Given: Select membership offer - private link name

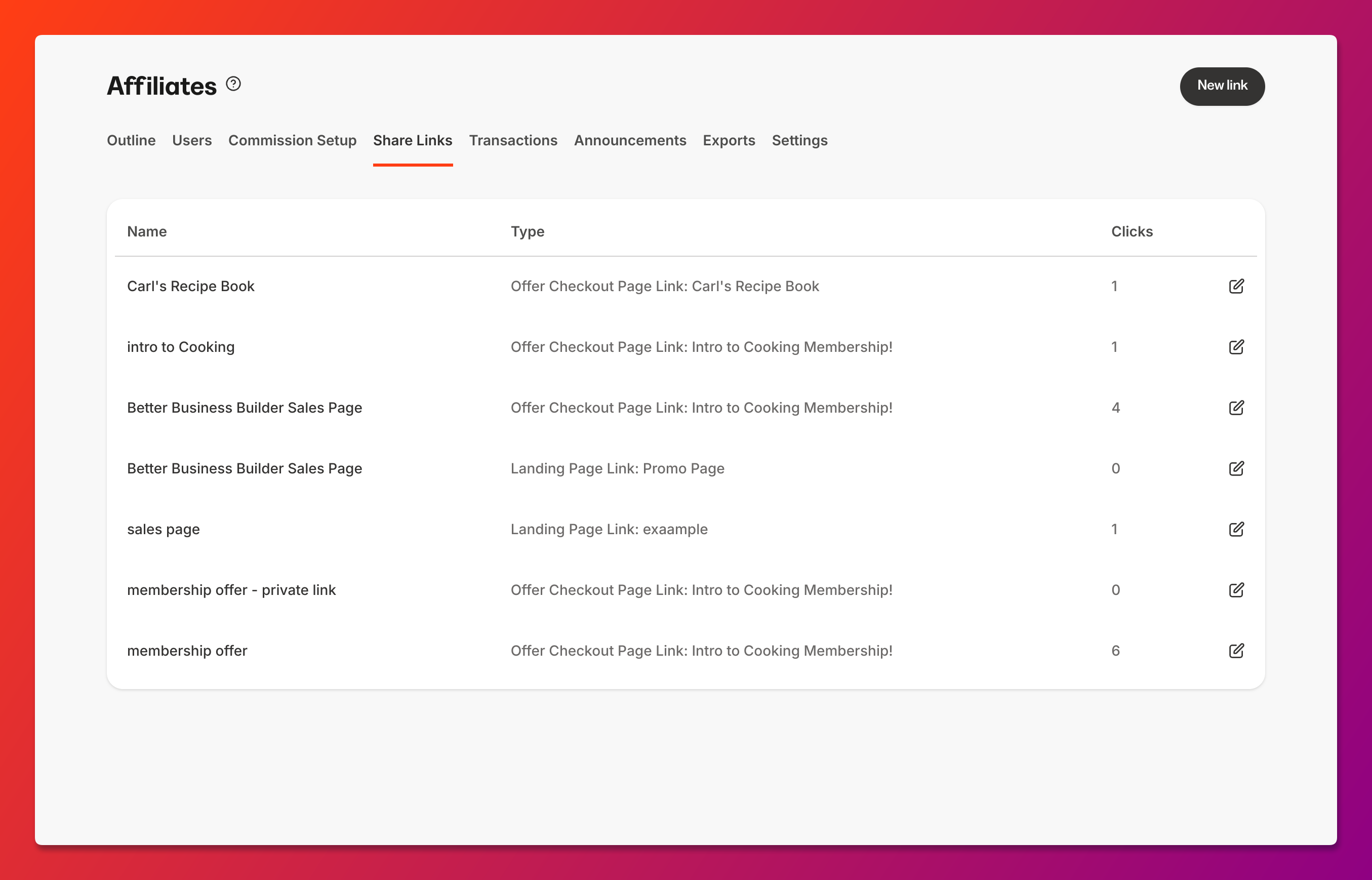Looking at the screenshot, I should (231, 590).
